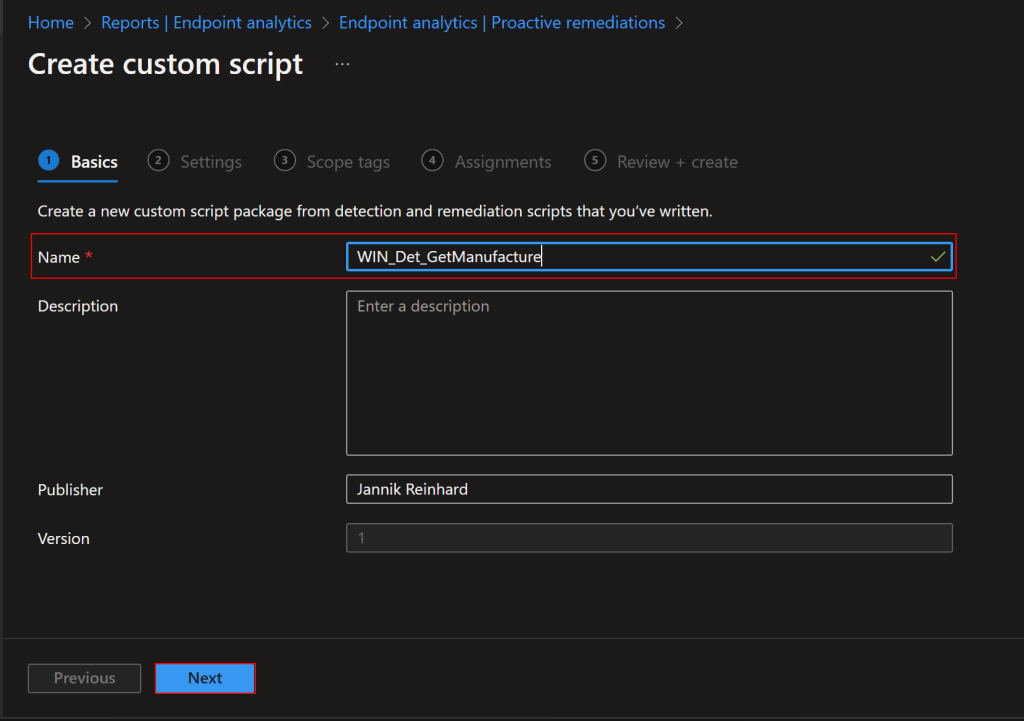The width and height of the screenshot is (1024, 721).
Task: Navigate to the Home breadcrumb link
Action: point(51,22)
